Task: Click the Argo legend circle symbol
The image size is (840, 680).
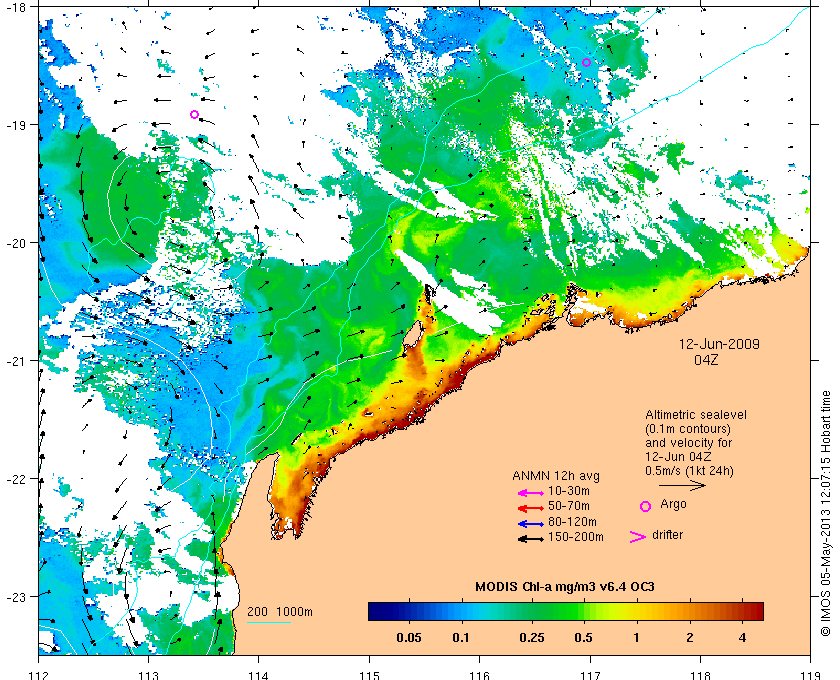Action: pyautogui.click(x=646, y=506)
